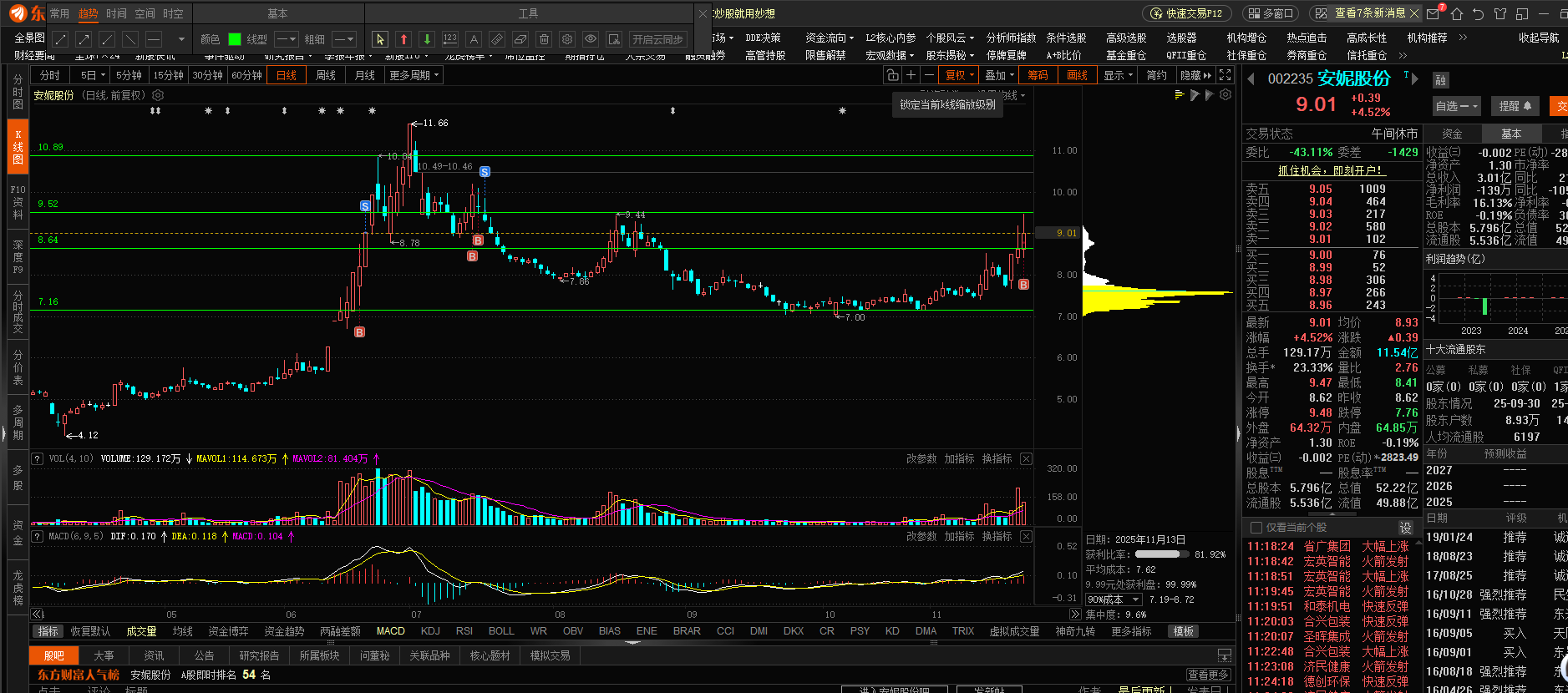Toggle drawing visibility with the eye icon

coord(591,39)
